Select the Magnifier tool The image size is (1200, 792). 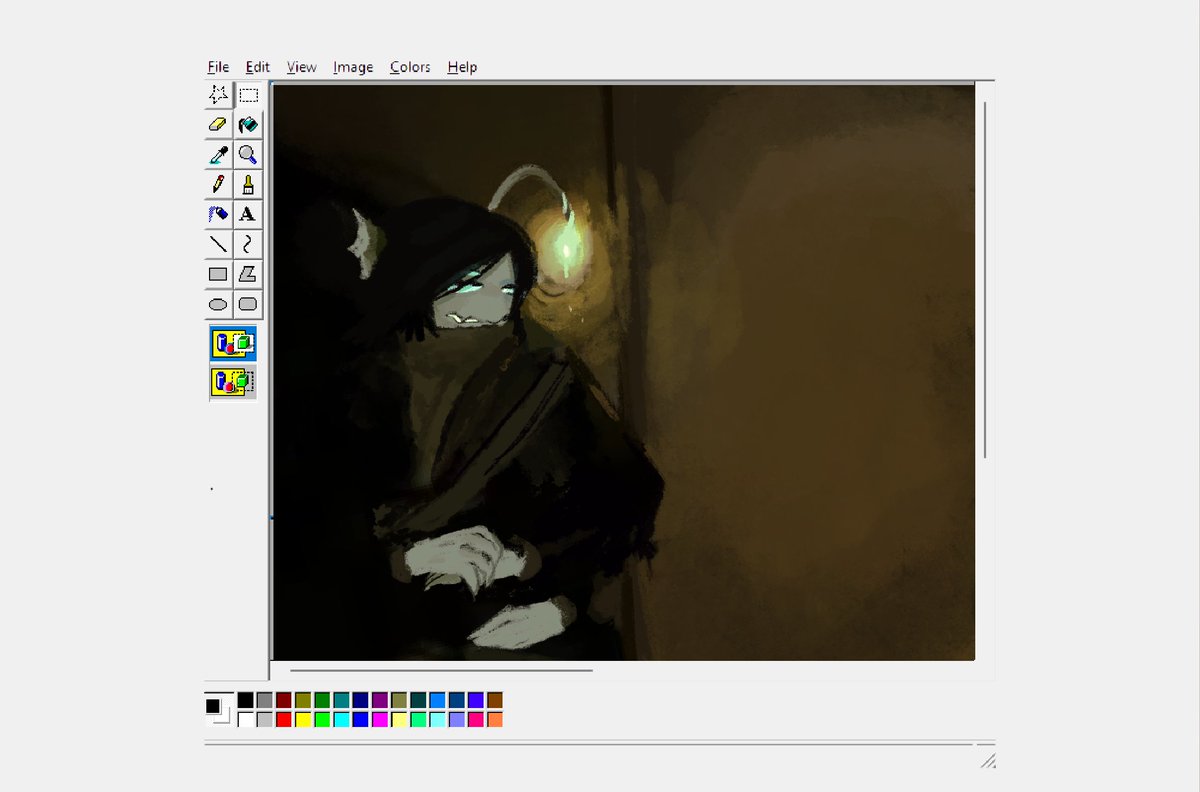(248, 155)
